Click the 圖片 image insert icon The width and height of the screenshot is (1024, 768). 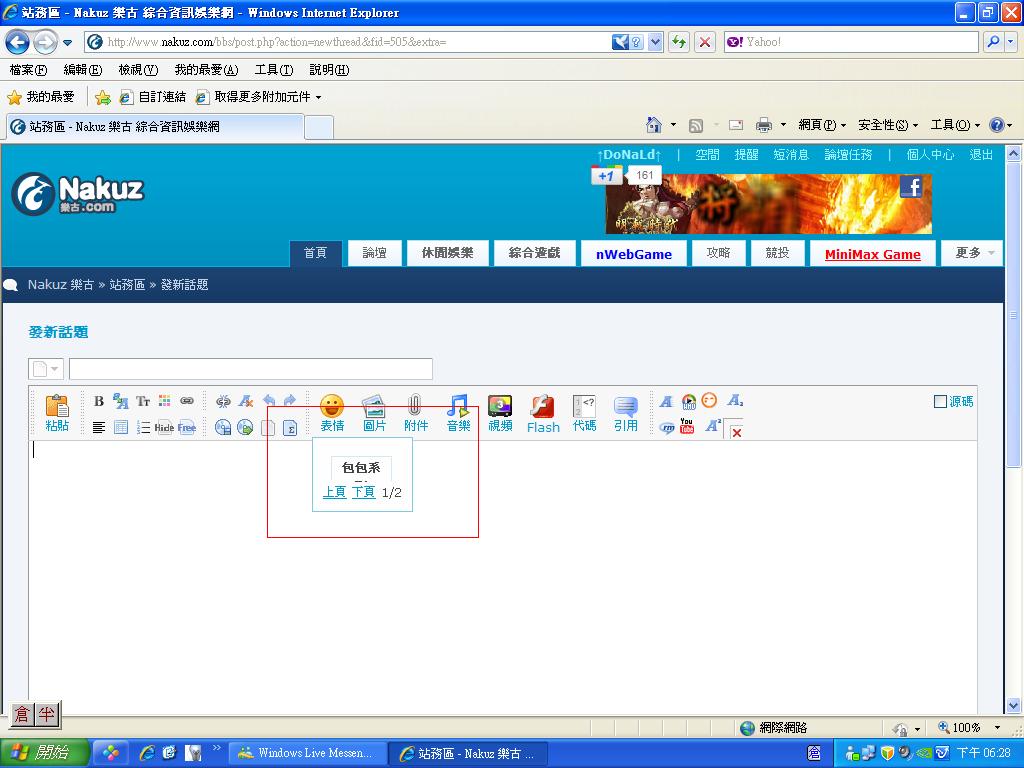[374, 412]
